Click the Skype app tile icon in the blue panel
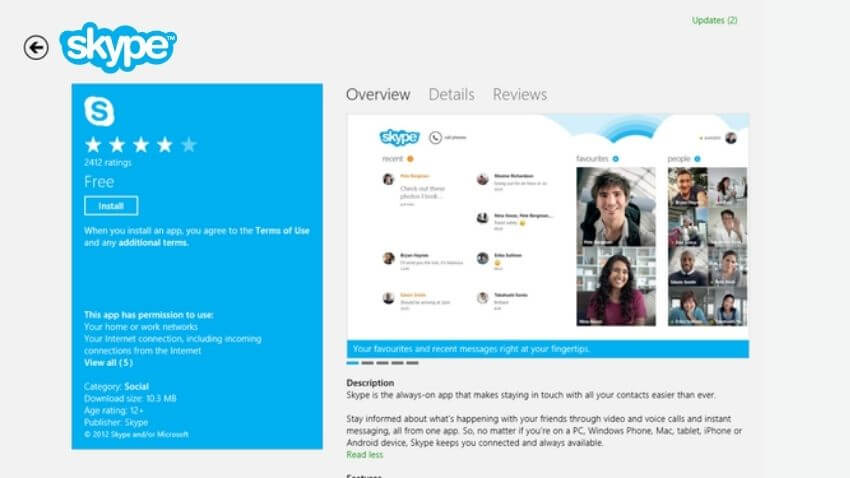This screenshot has width=850, height=478. click(99, 111)
